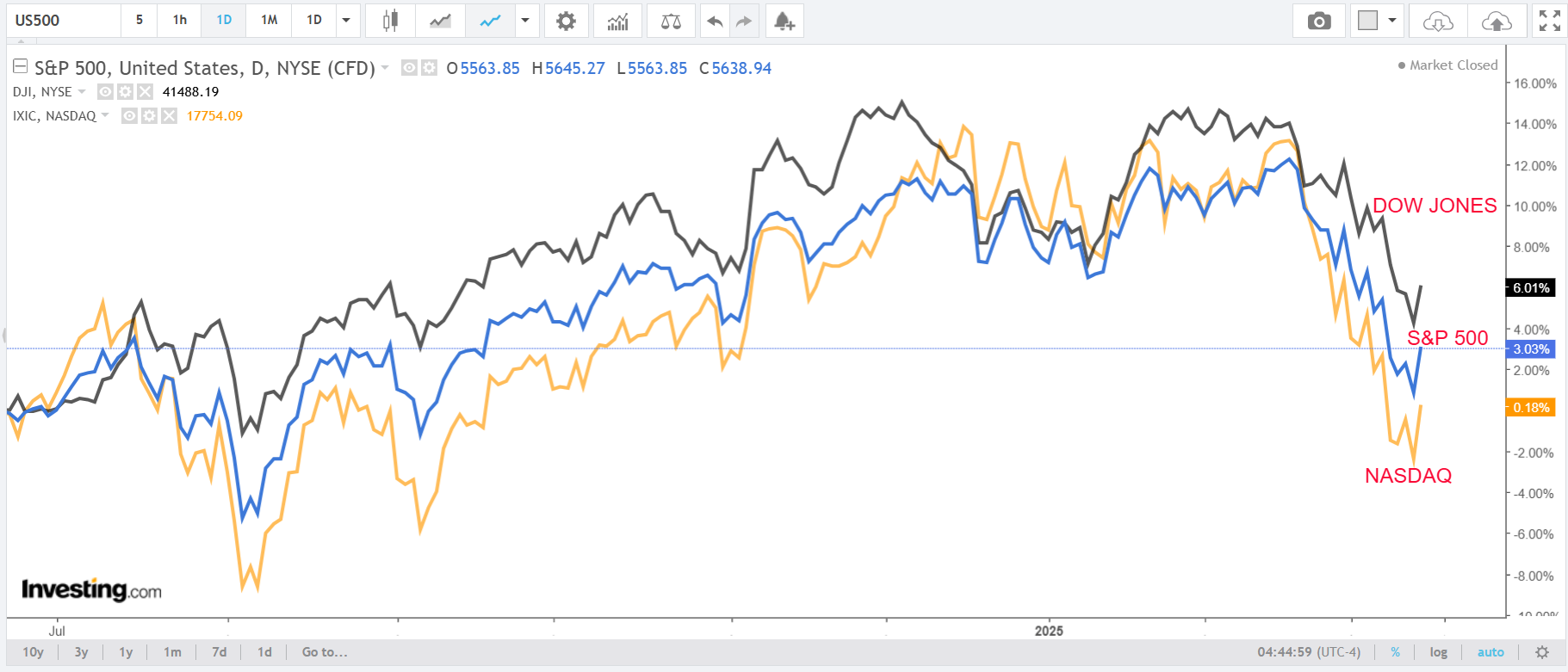
Task: Toggle visibility of IXIC, NASDAQ series
Action: pos(129,116)
